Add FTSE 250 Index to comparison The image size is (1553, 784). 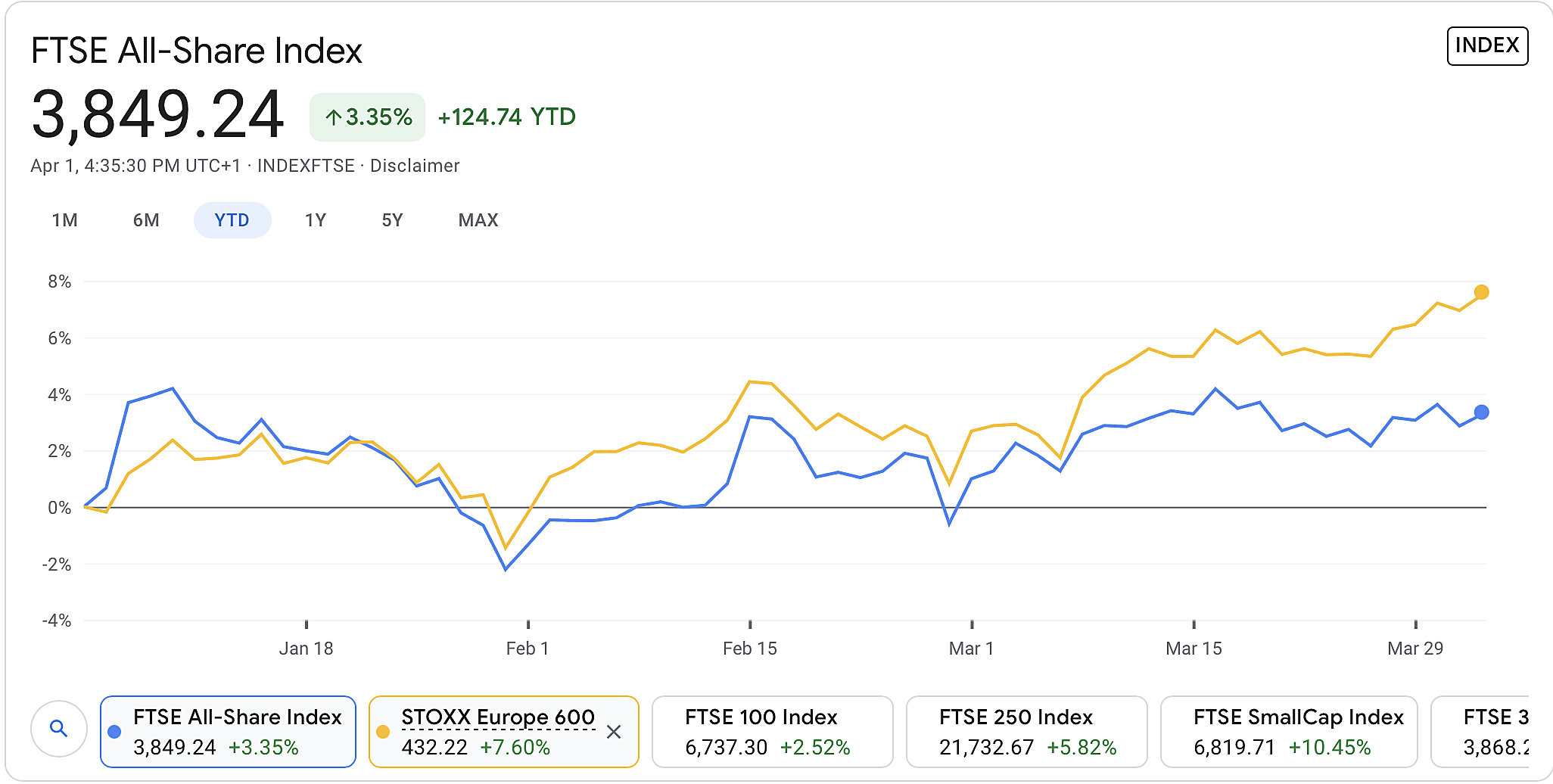[x=1027, y=732]
